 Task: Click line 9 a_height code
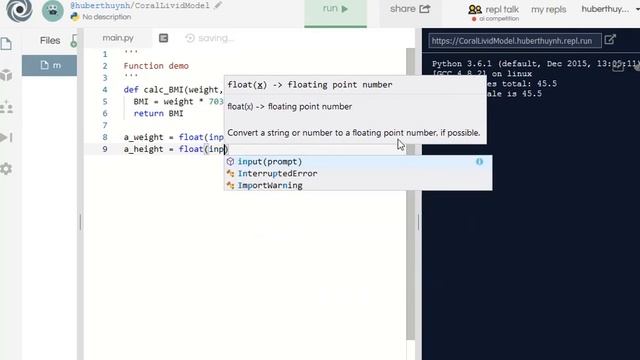coord(175,149)
